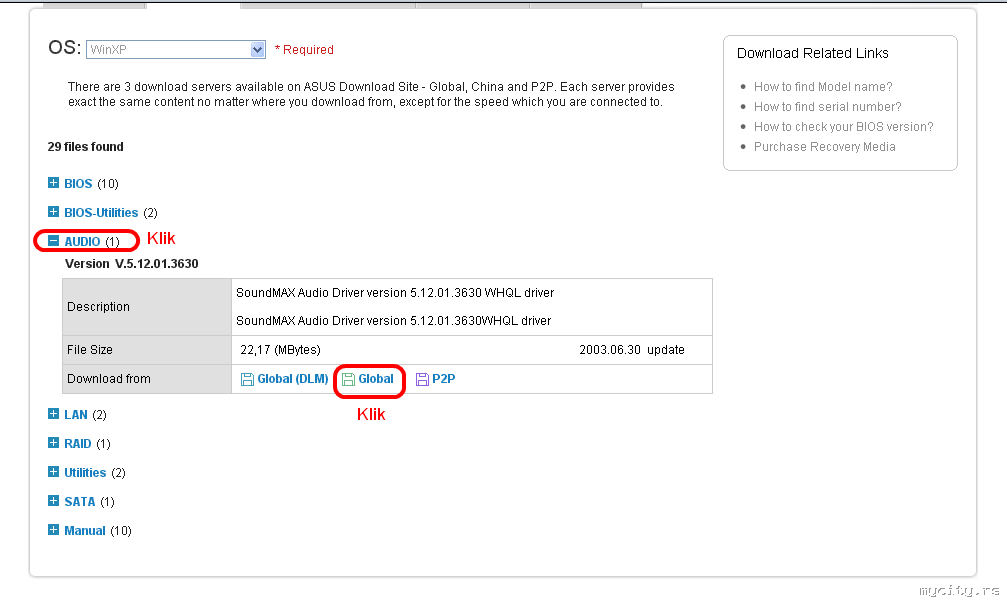The height and width of the screenshot is (603, 1007).
Task: Click 'Version V.5.12.01.3630' text
Action: click(132, 263)
